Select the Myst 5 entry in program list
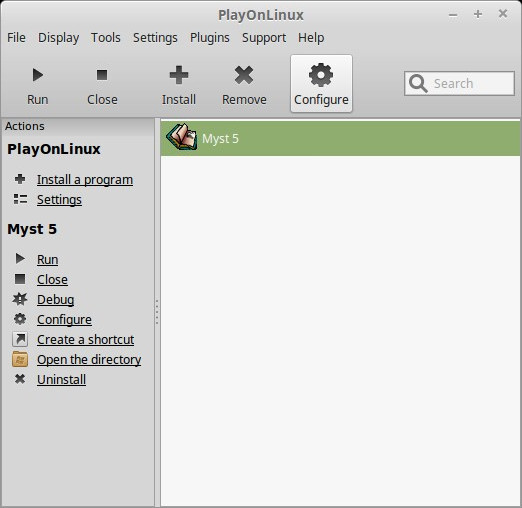This screenshot has width=522, height=508. coord(340,138)
